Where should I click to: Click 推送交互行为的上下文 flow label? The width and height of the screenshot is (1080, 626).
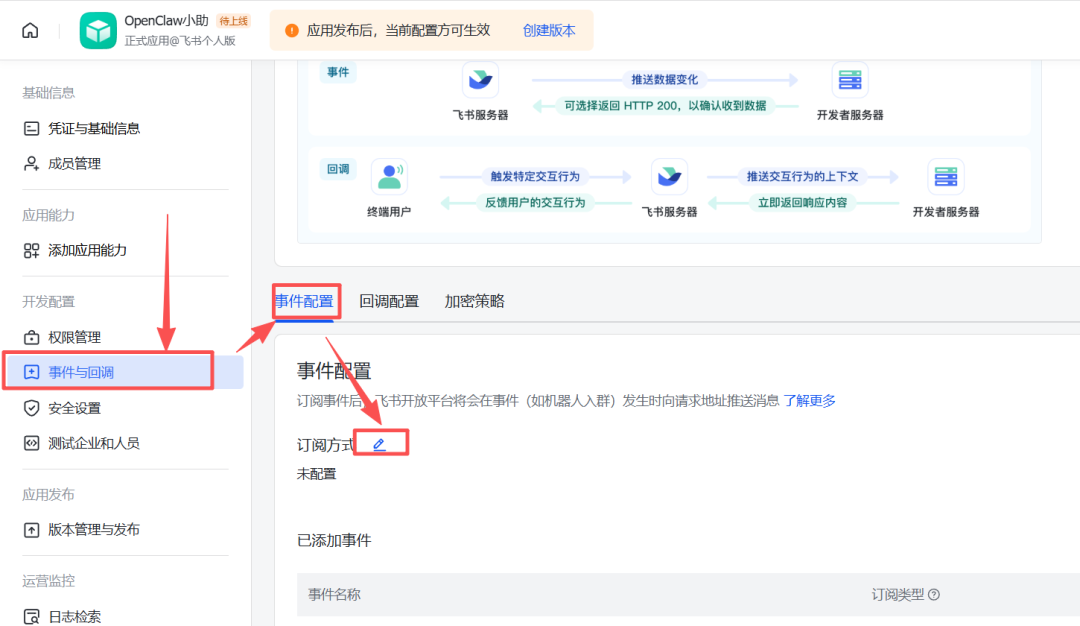802,176
